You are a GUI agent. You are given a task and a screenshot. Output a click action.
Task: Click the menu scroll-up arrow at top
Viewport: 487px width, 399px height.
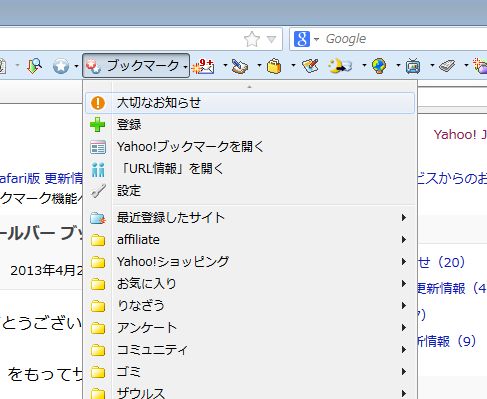[x=249, y=87]
